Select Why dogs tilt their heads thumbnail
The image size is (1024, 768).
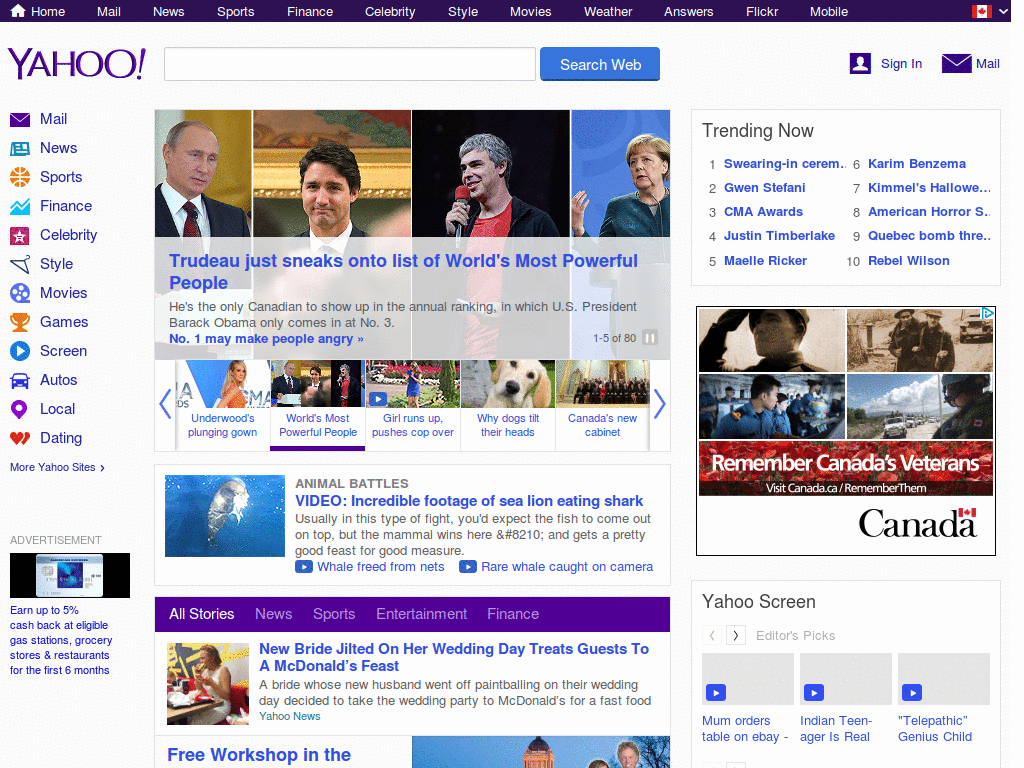point(507,405)
